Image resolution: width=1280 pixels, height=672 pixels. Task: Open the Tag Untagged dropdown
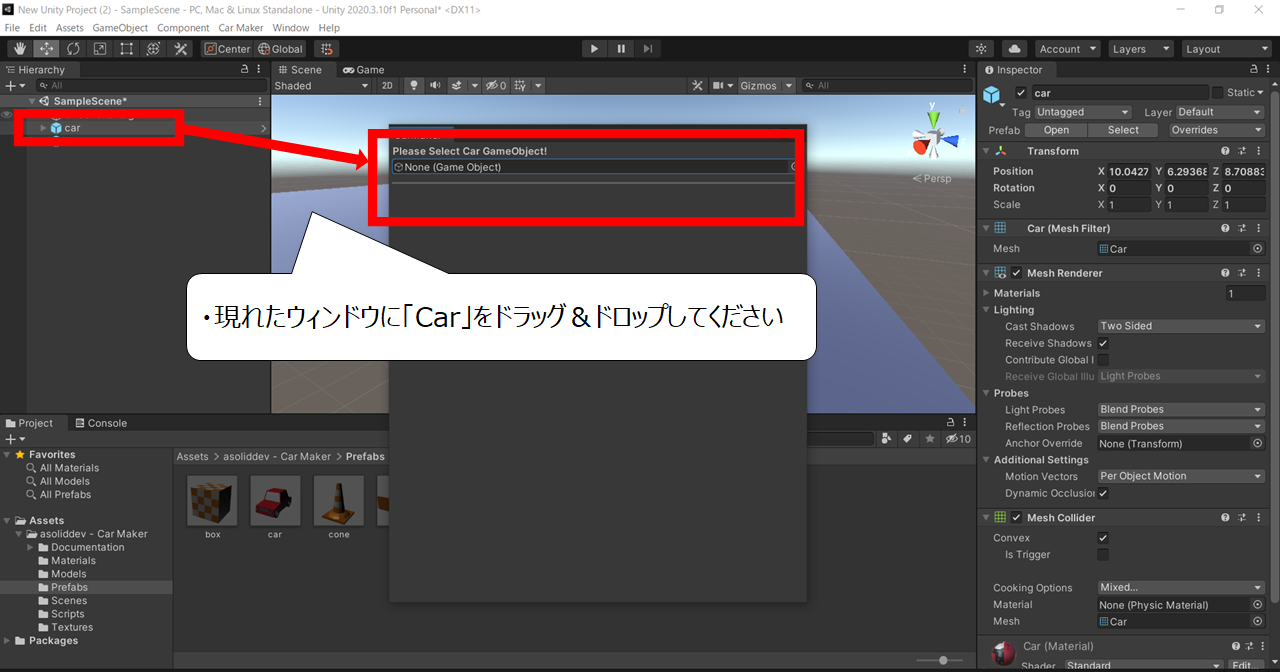coord(1083,113)
